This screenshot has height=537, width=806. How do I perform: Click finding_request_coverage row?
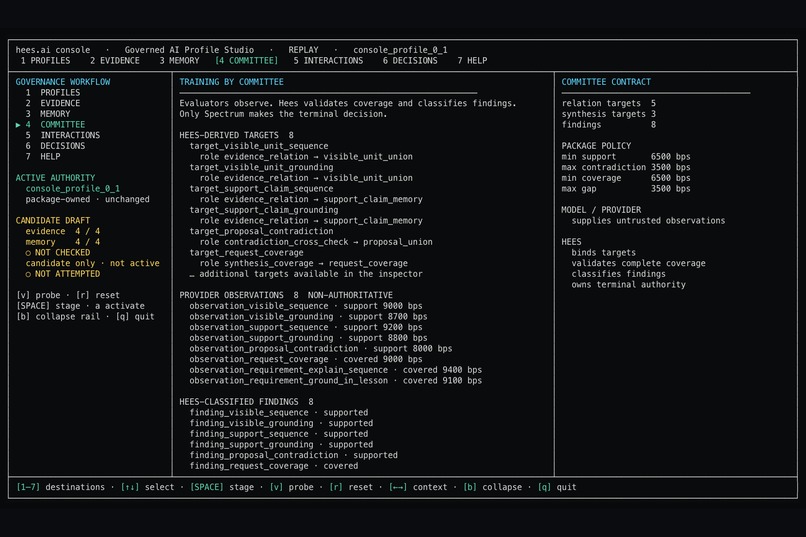274,466
